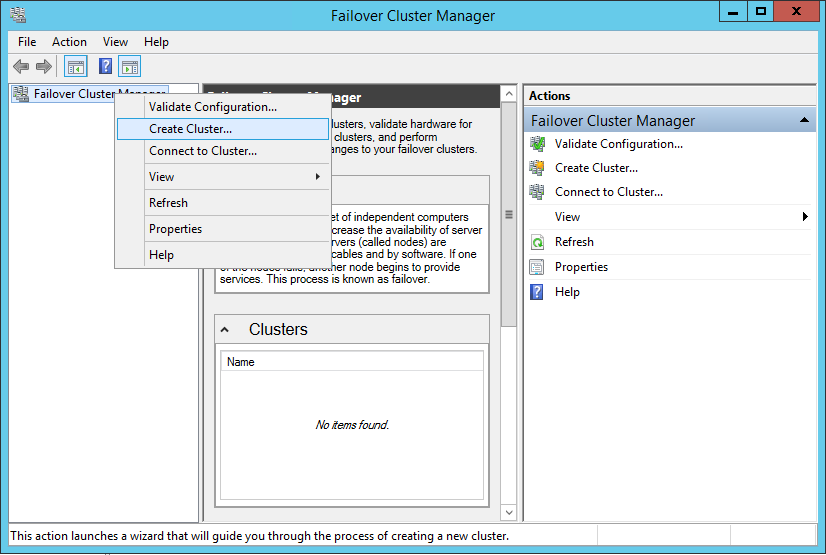
Task: Click the "No items found." text
Action: click(x=352, y=425)
